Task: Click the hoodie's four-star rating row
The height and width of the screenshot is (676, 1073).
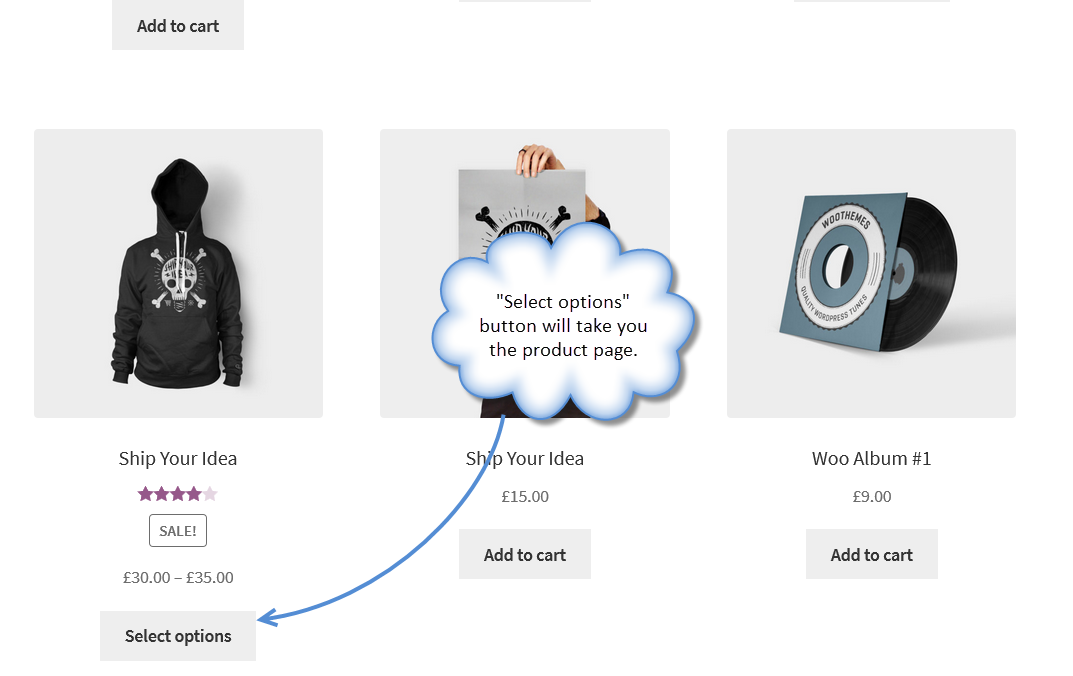Action: (178, 492)
